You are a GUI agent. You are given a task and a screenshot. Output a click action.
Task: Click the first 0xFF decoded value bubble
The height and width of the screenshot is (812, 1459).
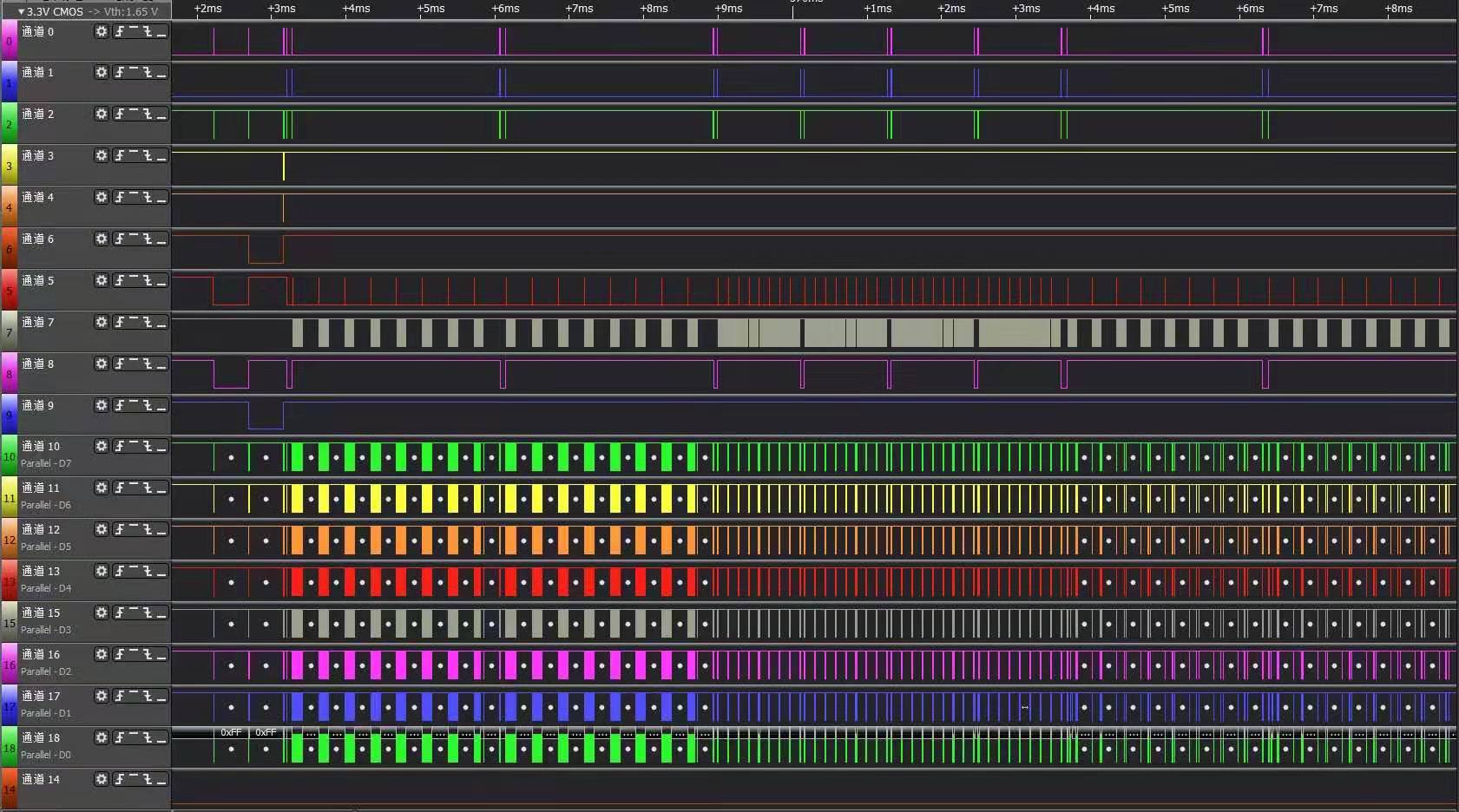coord(231,732)
